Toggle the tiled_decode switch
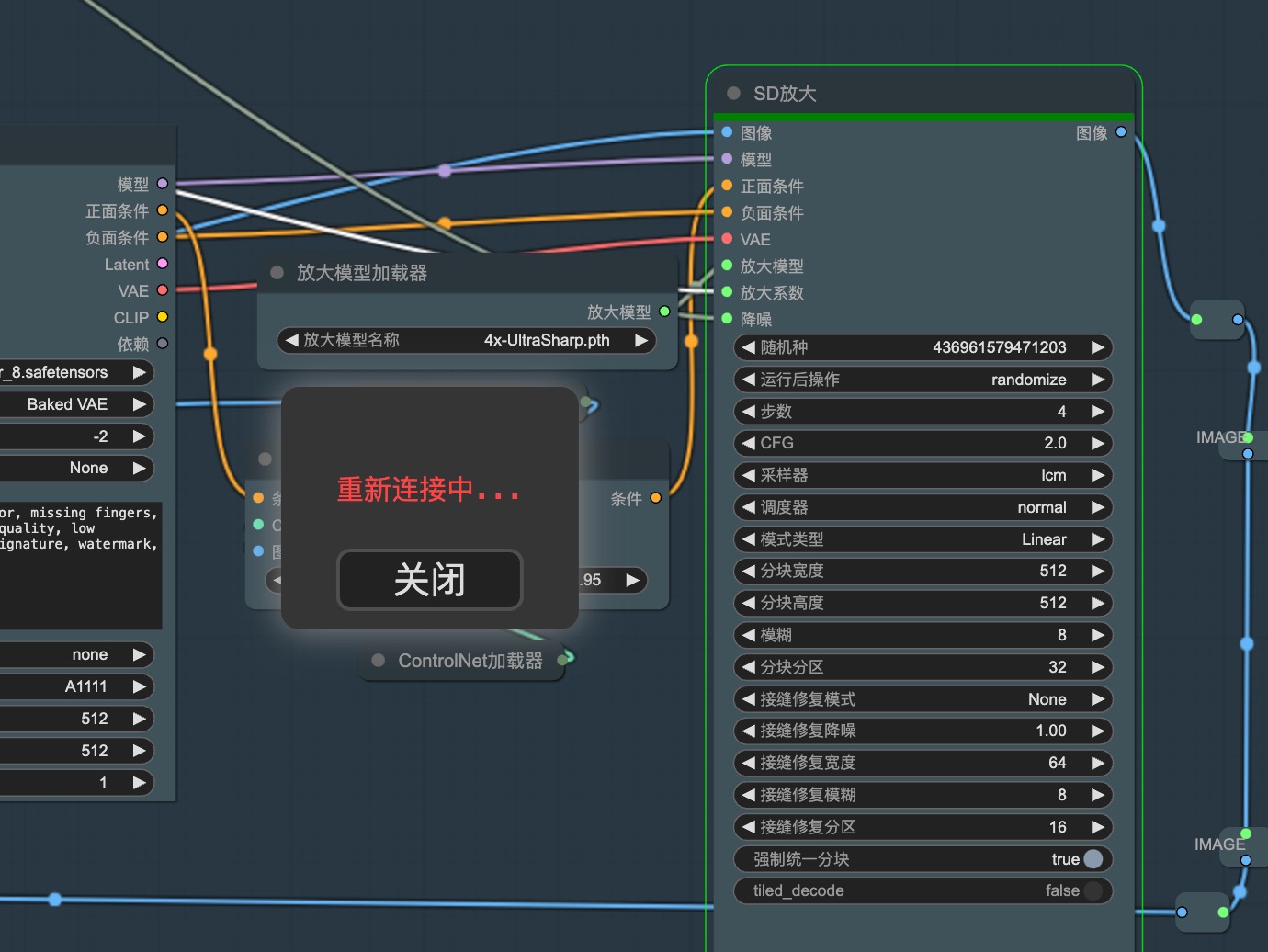Screen dimensions: 1268x952 (x=1092, y=890)
